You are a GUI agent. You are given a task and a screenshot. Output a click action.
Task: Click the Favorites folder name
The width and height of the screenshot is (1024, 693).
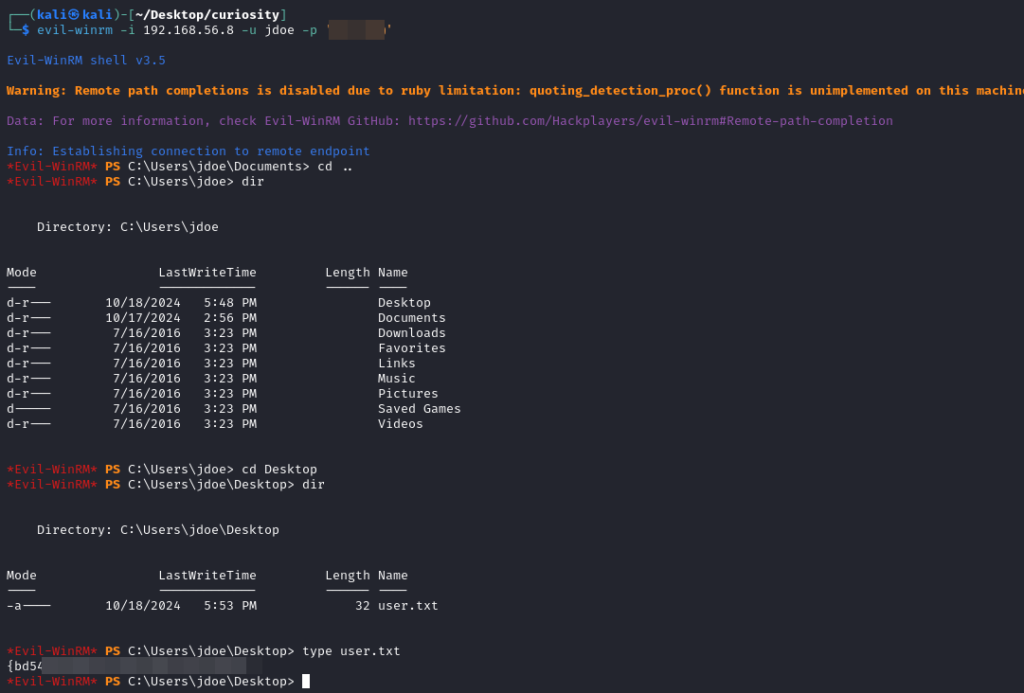[411, 348]
